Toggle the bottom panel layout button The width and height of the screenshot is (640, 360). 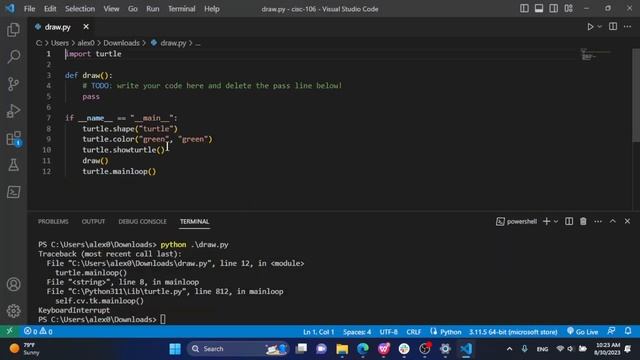tap(539, 9)
